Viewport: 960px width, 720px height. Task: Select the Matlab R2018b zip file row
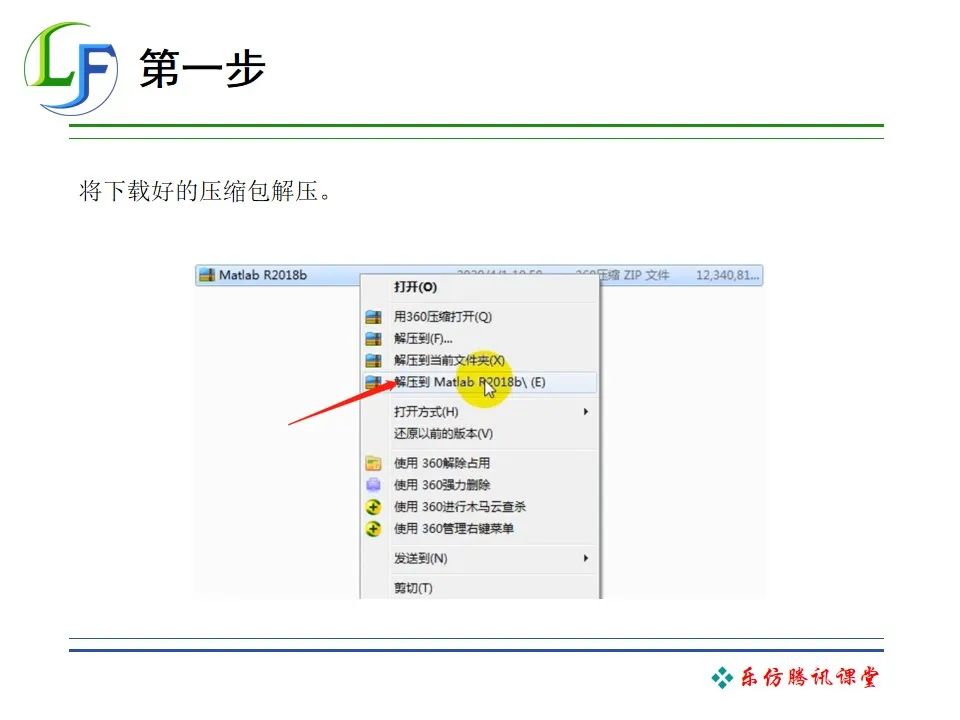tap(479, 275)
